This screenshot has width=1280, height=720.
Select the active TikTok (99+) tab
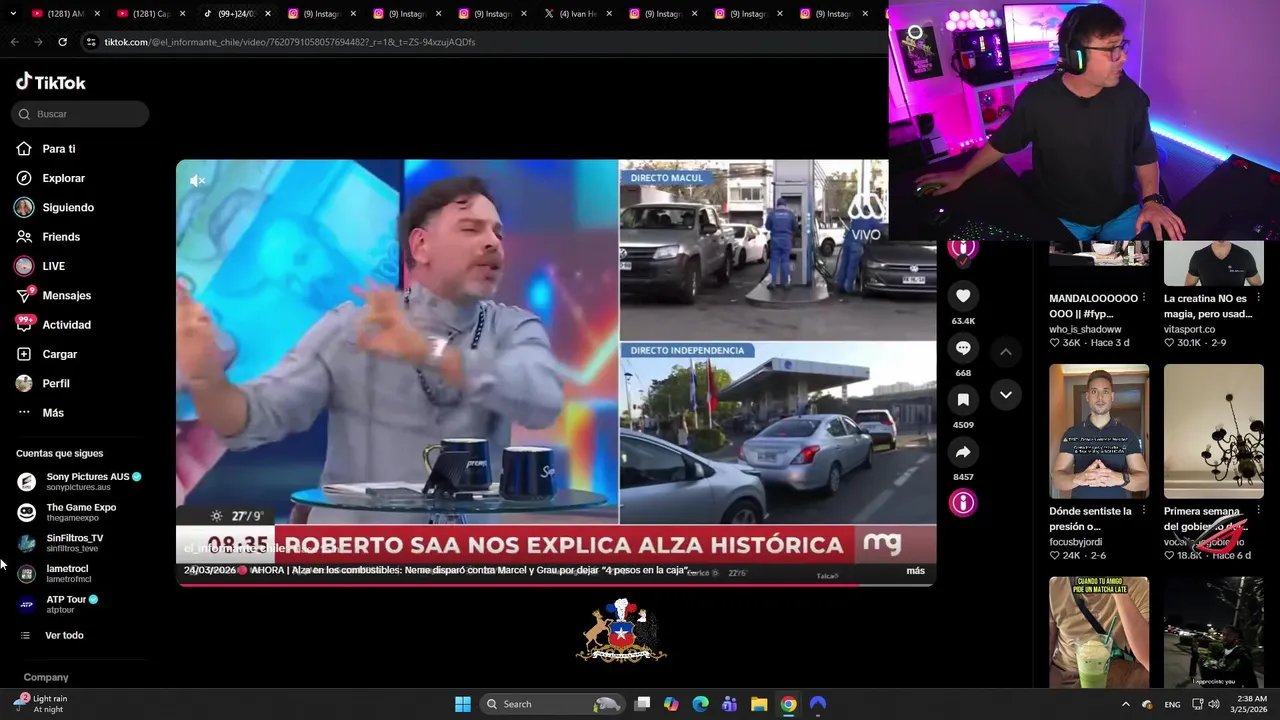(236, 14)
